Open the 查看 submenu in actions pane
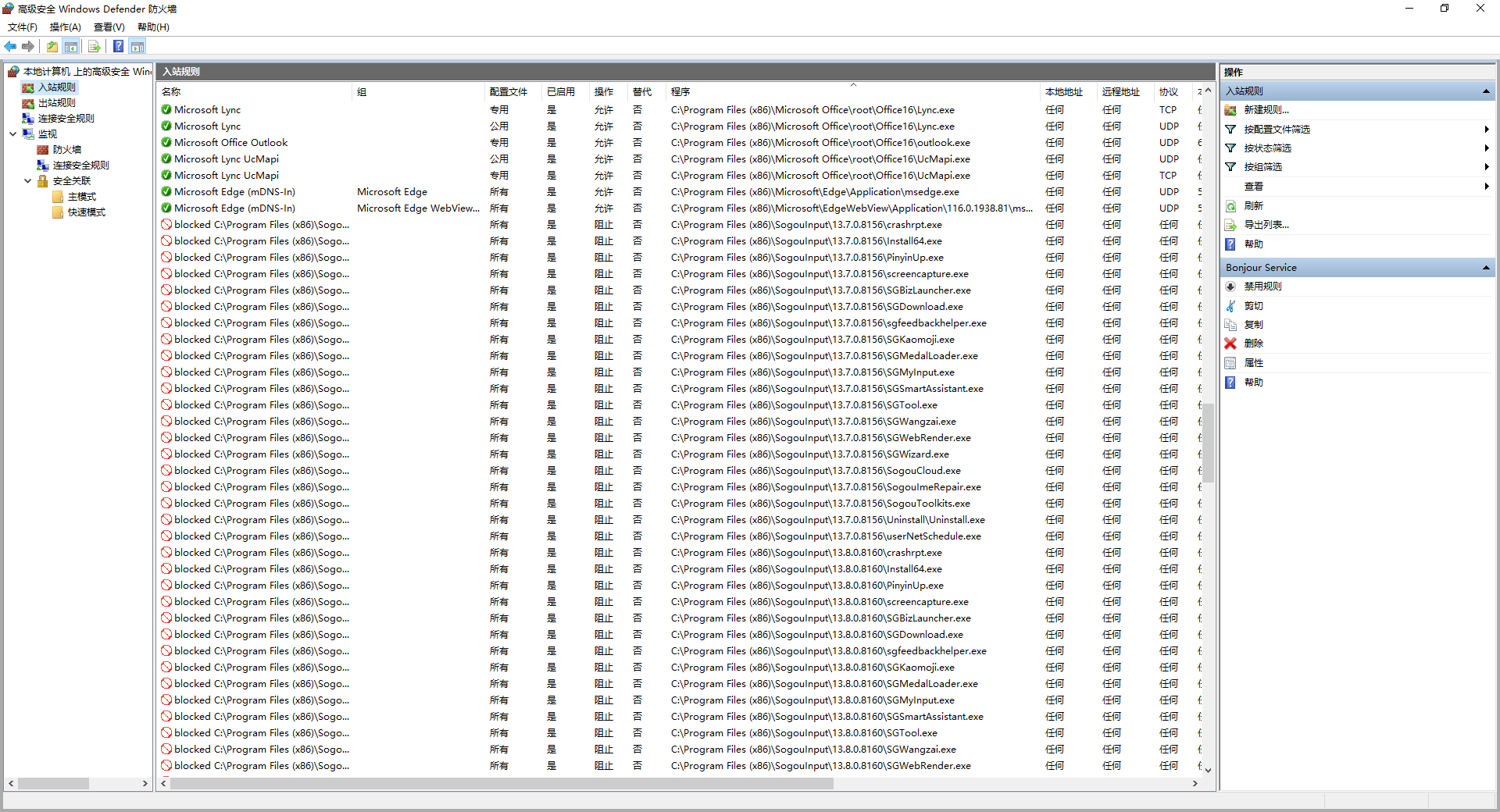Image resolution: width=1500 pixels, height=812 pixels. pyautogui.click(x=1359, y=187)
